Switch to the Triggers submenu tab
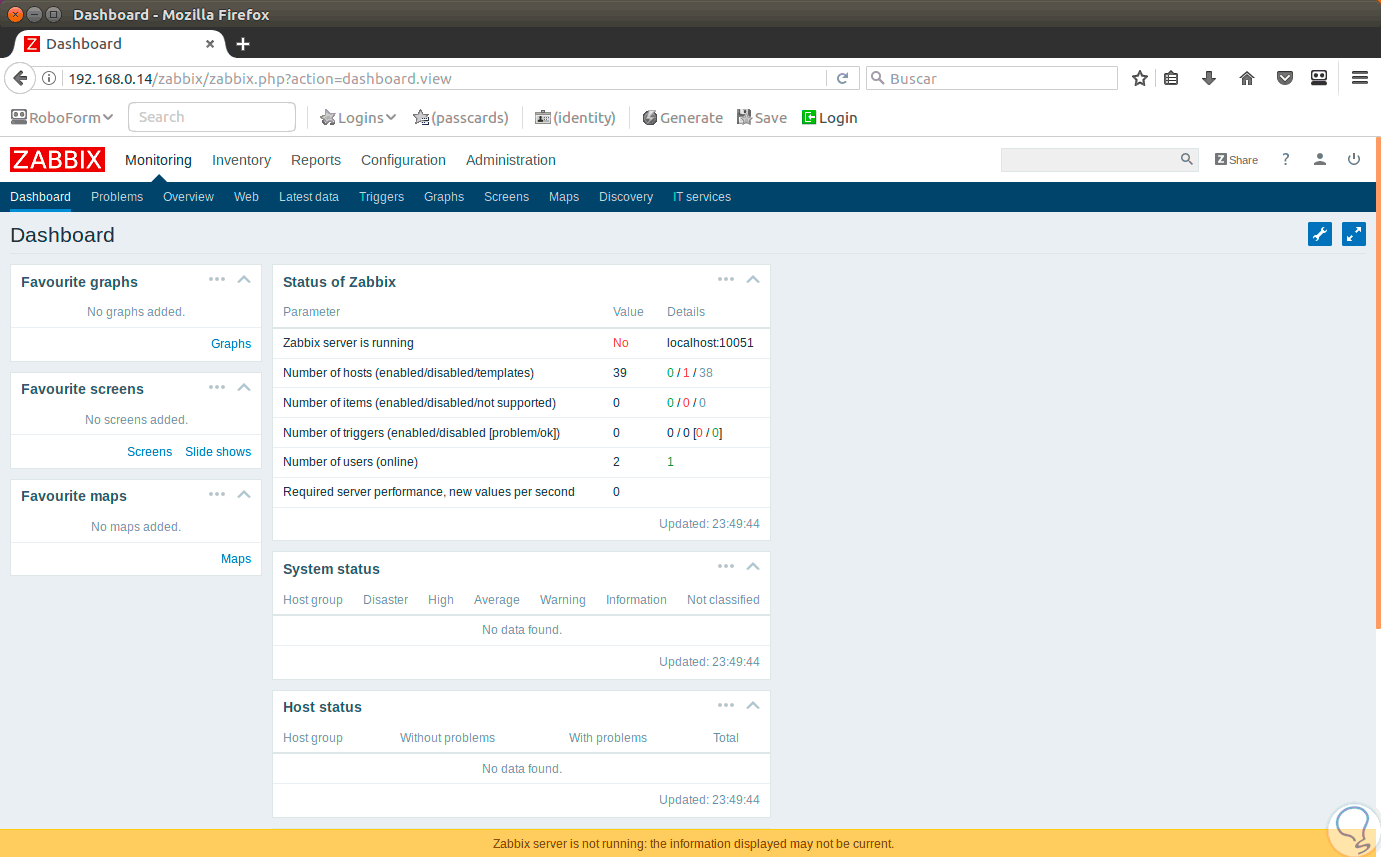Screen dimensions: 1381x857 [382, 197]
